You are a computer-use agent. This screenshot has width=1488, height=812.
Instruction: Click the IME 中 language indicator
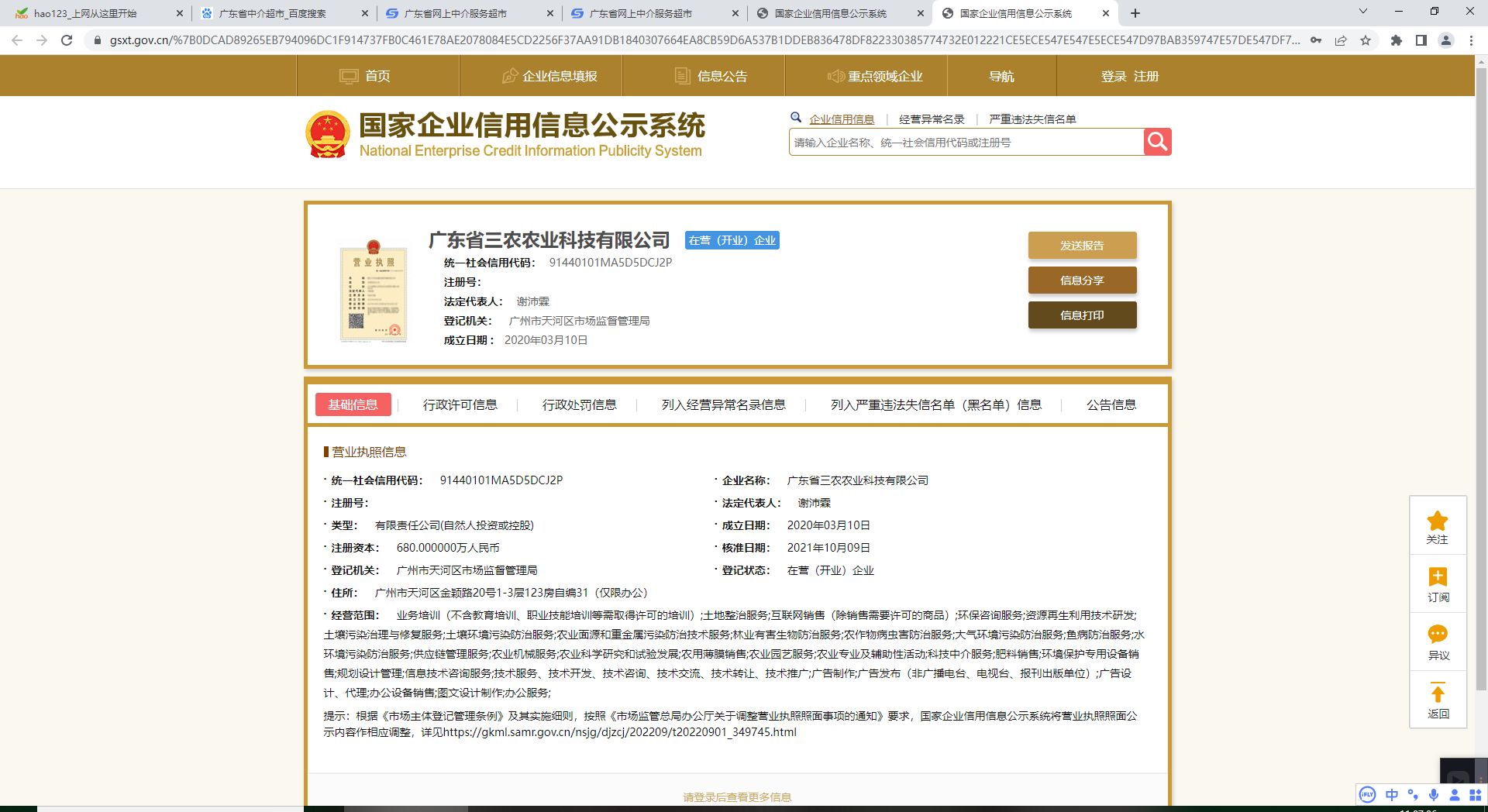pos(1392,795)
